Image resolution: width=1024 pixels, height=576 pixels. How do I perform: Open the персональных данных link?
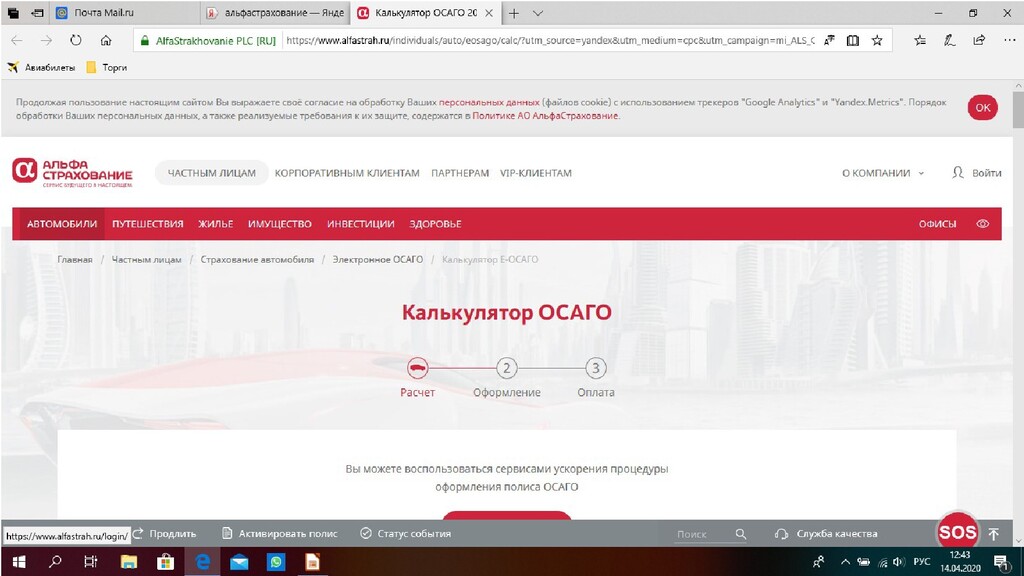489,103
